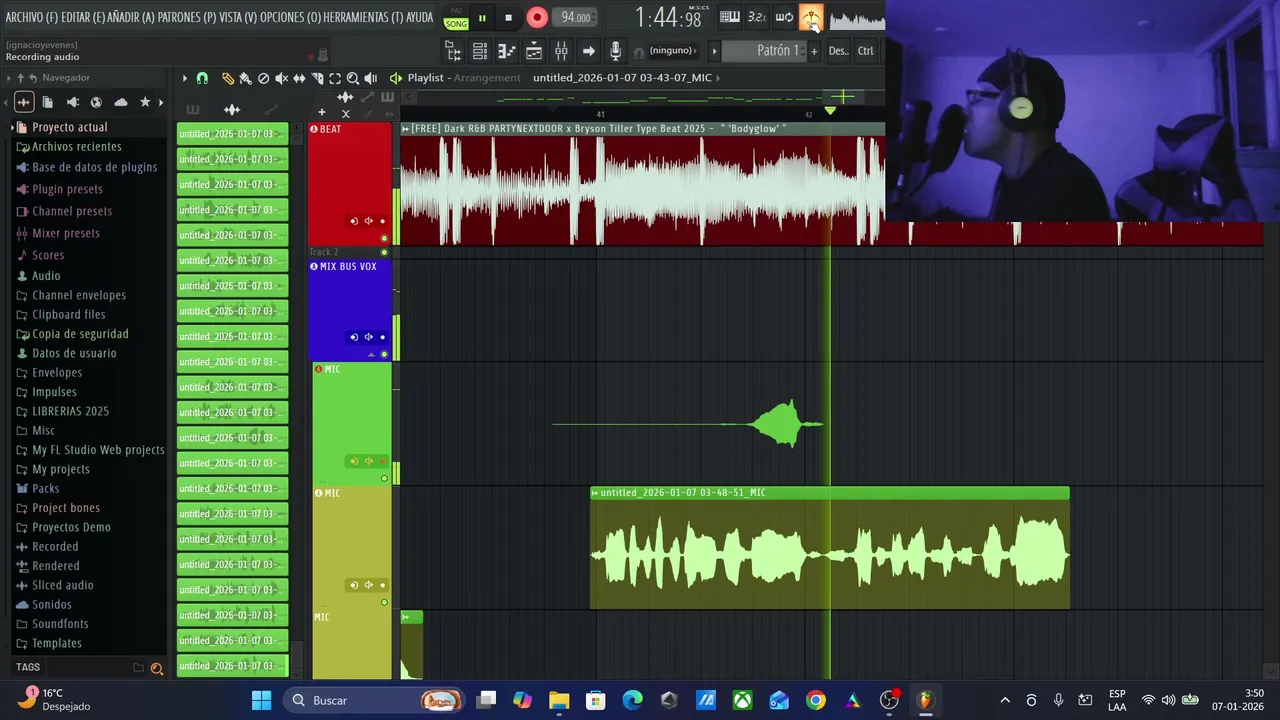1280x720 pixels.
Task: Select the delete tool icon
Action: [x=263, y=78]
